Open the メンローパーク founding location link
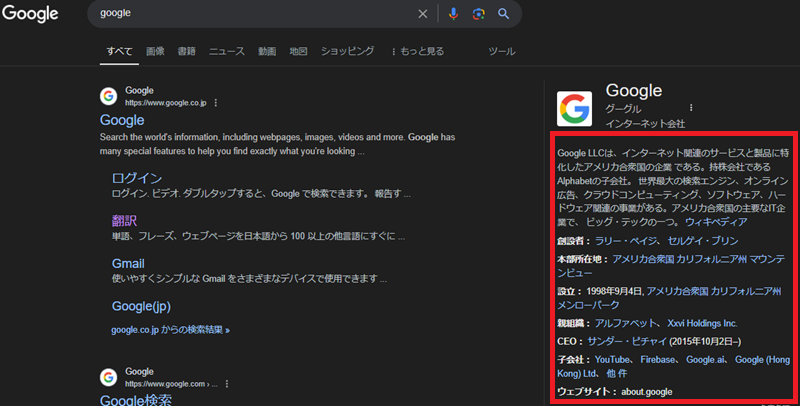This screenshot has width=800, height=406. tap(669, 298)
